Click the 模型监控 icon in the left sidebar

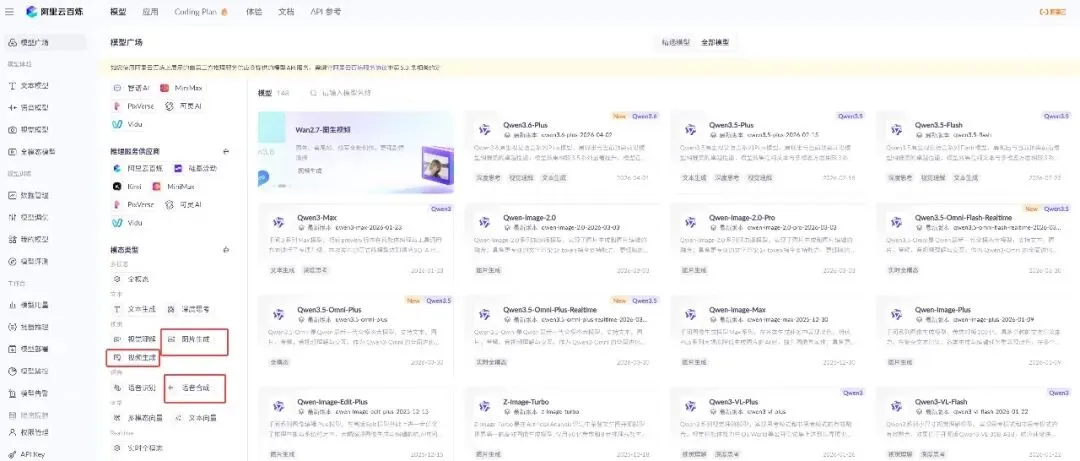click(12, 371)
